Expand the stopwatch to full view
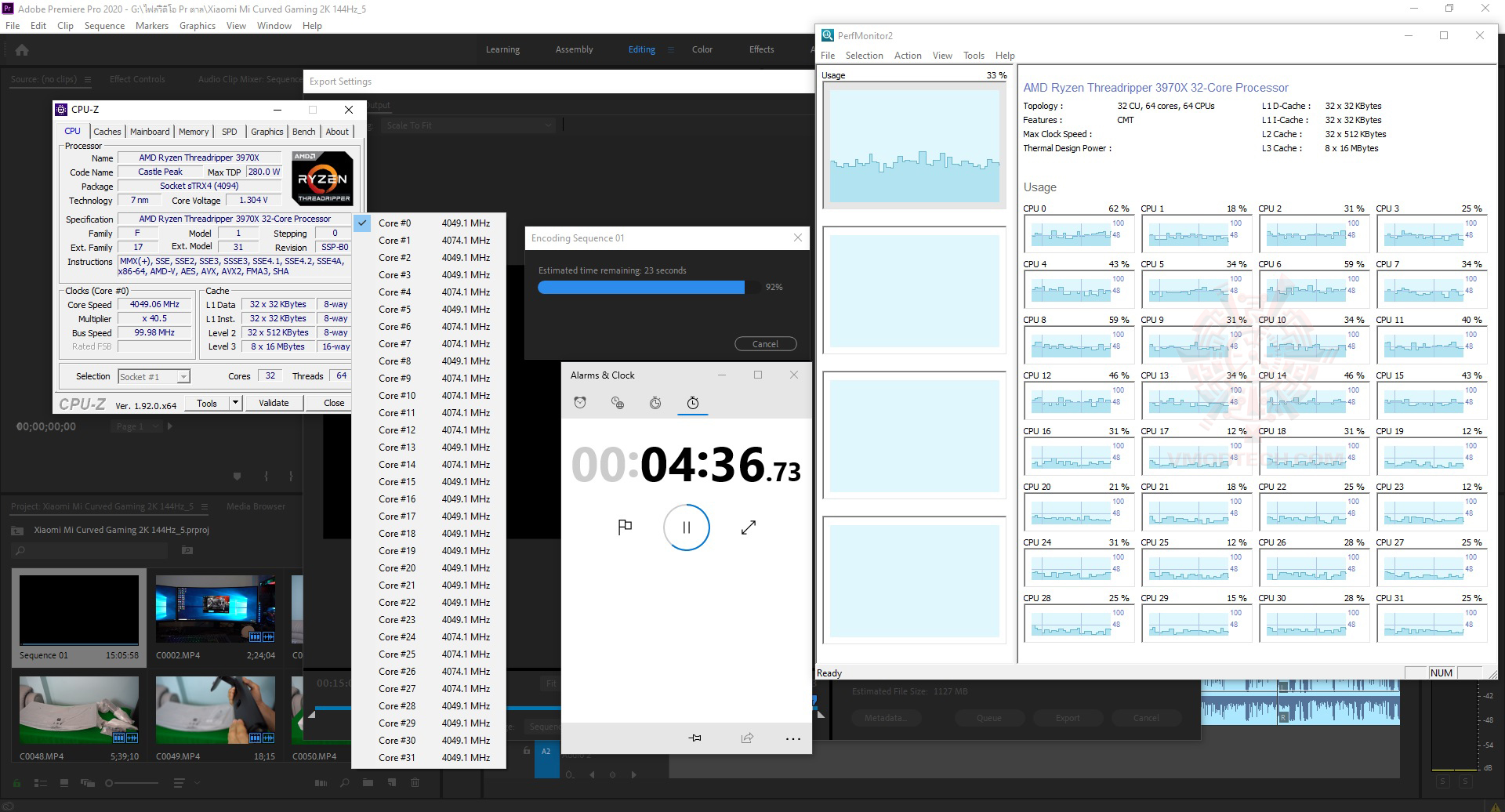The width and height of the screenshot is (1505, 812). 749,527
